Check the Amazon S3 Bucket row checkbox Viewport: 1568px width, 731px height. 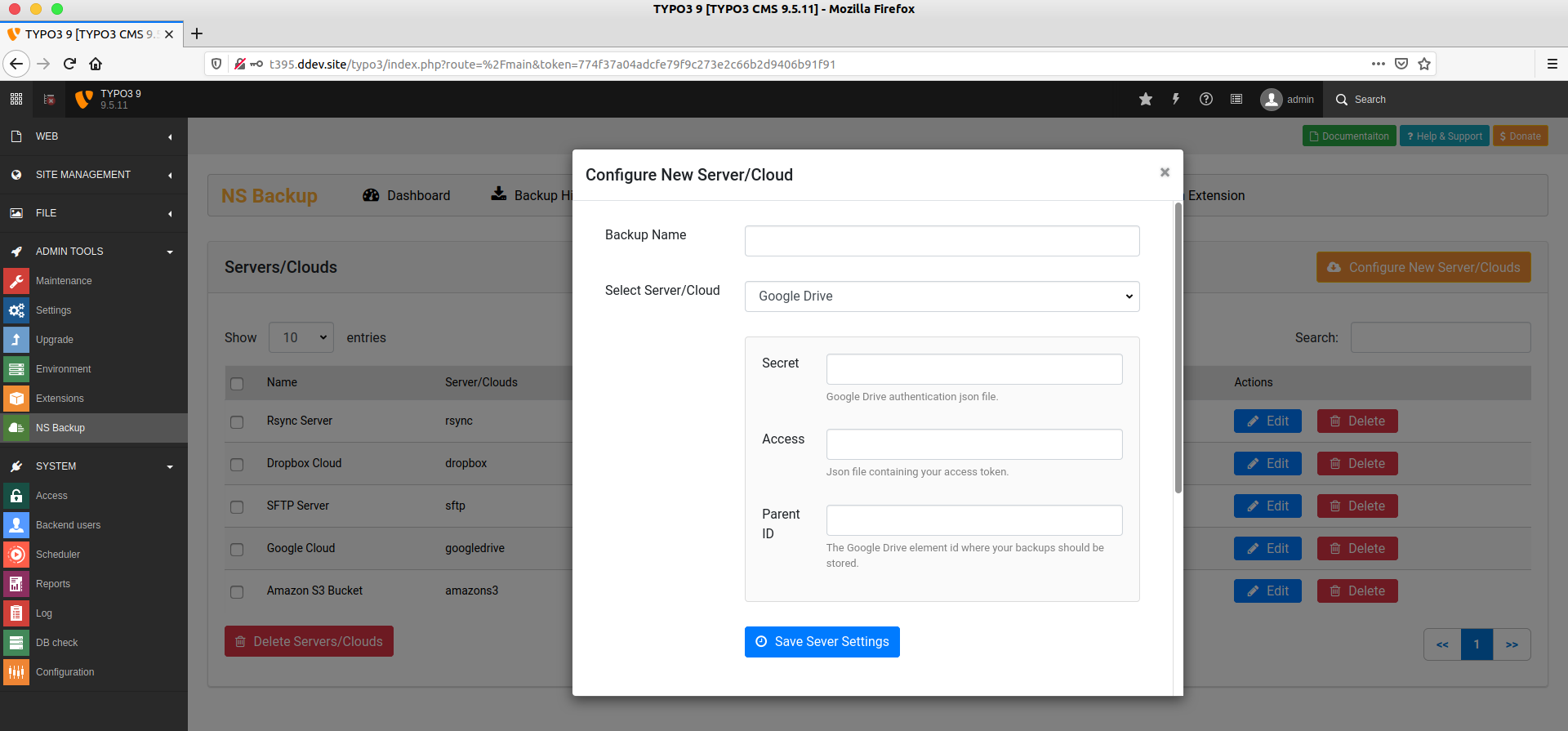coord(237,592)
